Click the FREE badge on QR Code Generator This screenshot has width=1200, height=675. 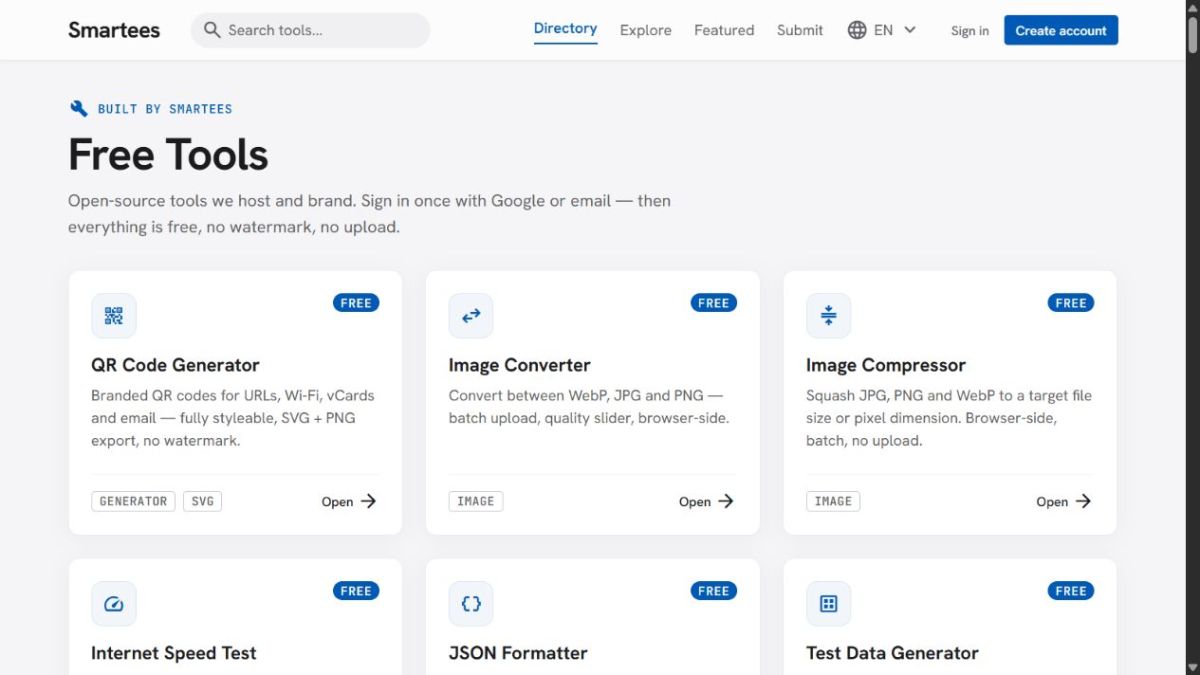(356, 303)
